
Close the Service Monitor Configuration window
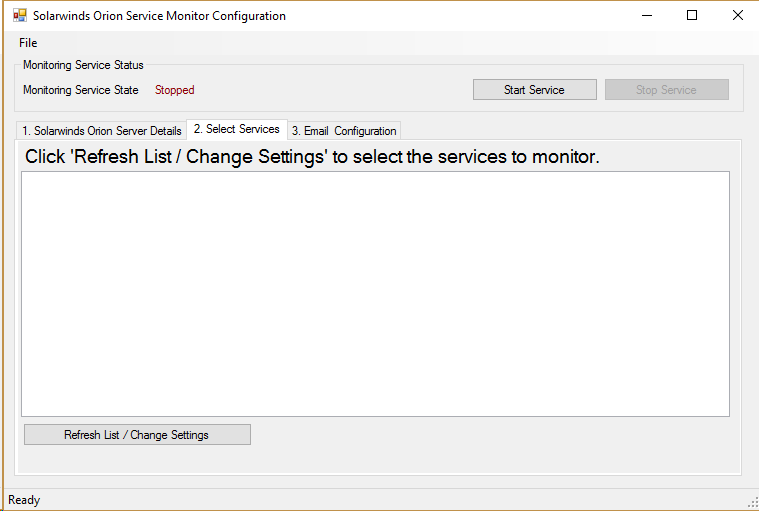[x=738, y=15]
